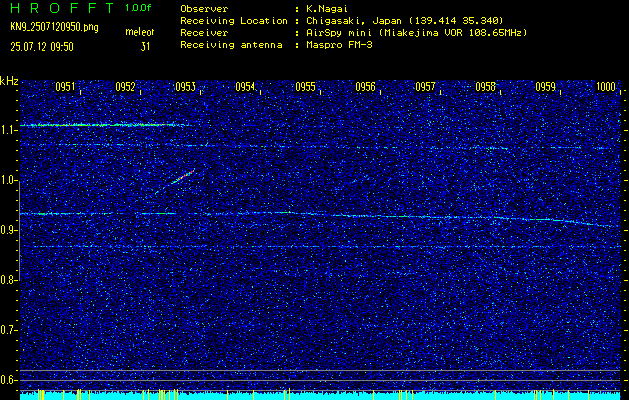Click the Receiving Location label
The height and width of the screenshot is (400, 629).
[x=234, y=21]
